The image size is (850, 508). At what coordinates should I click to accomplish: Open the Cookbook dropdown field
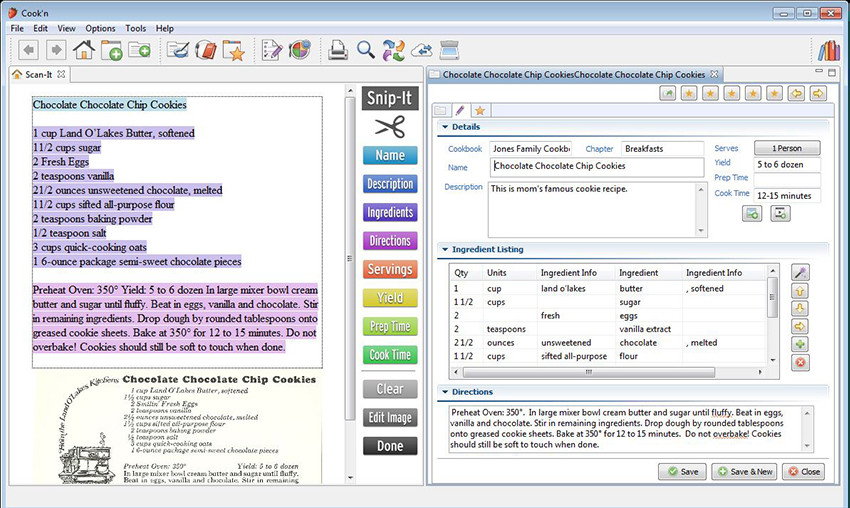point(531,149)
